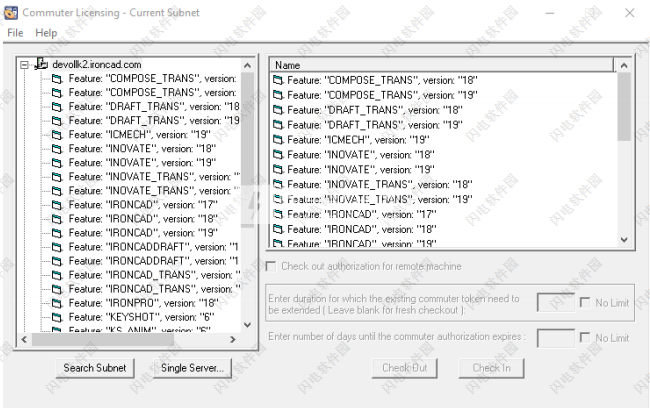
Task: Click DRAFT_TRANS version 19 icon in Name list
Action: (x=278, y=125)
